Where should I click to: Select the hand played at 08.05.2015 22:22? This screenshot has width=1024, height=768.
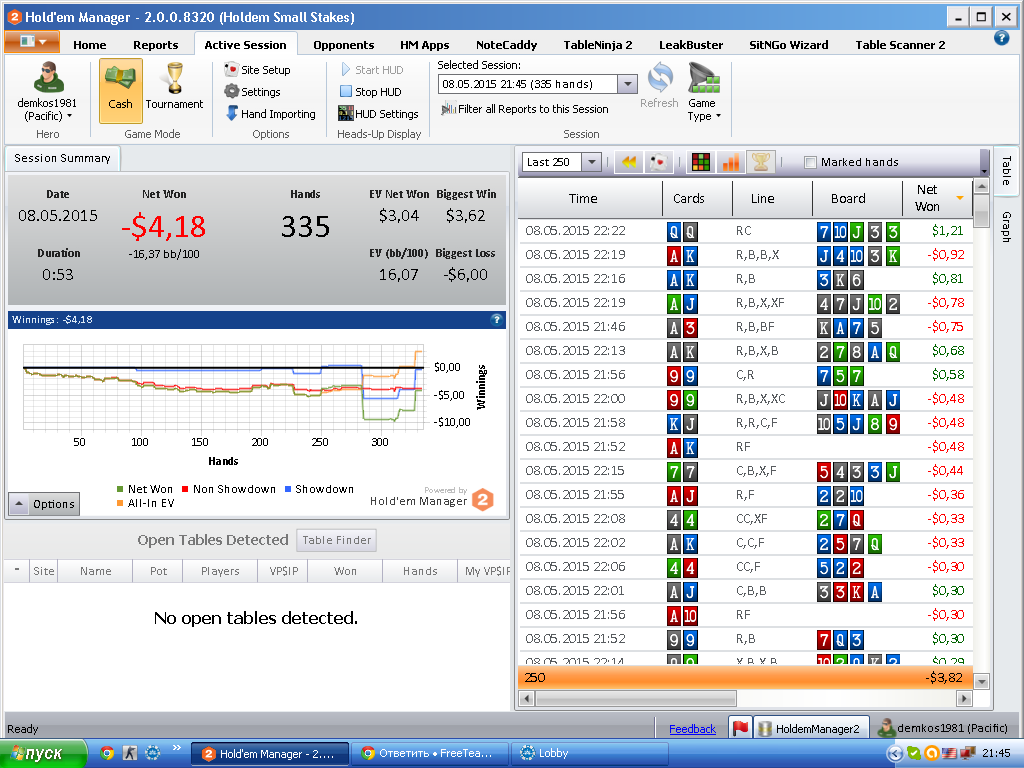tap(745, 231)
